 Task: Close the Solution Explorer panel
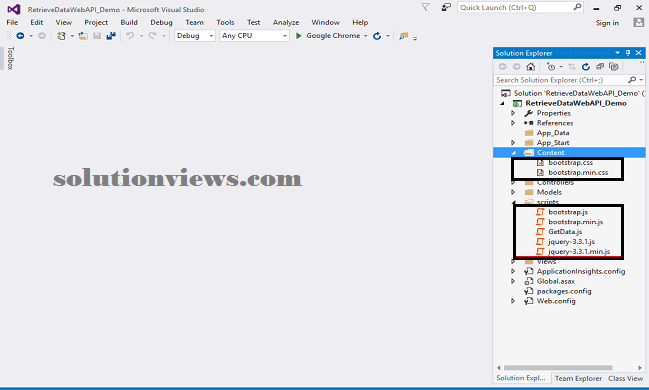pyautogui.click(x=639, y=53)
